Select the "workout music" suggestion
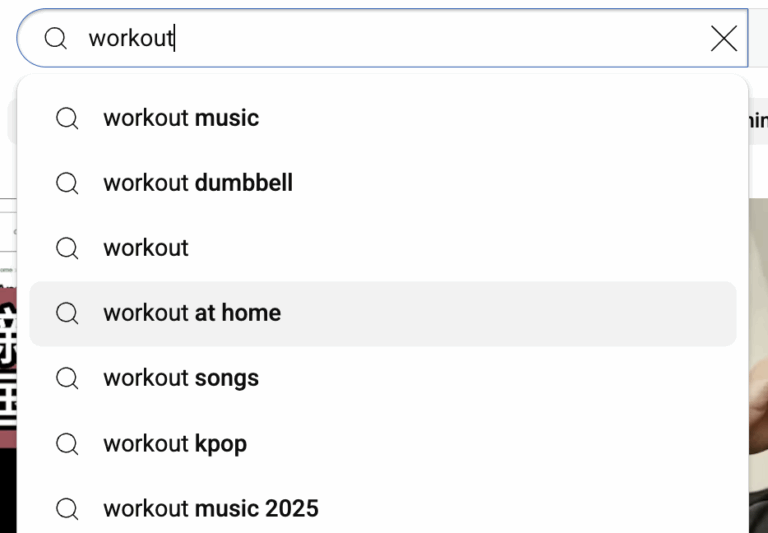Image resolution: width=768 pixels, height=533 pixels. (x=181, y=118)
